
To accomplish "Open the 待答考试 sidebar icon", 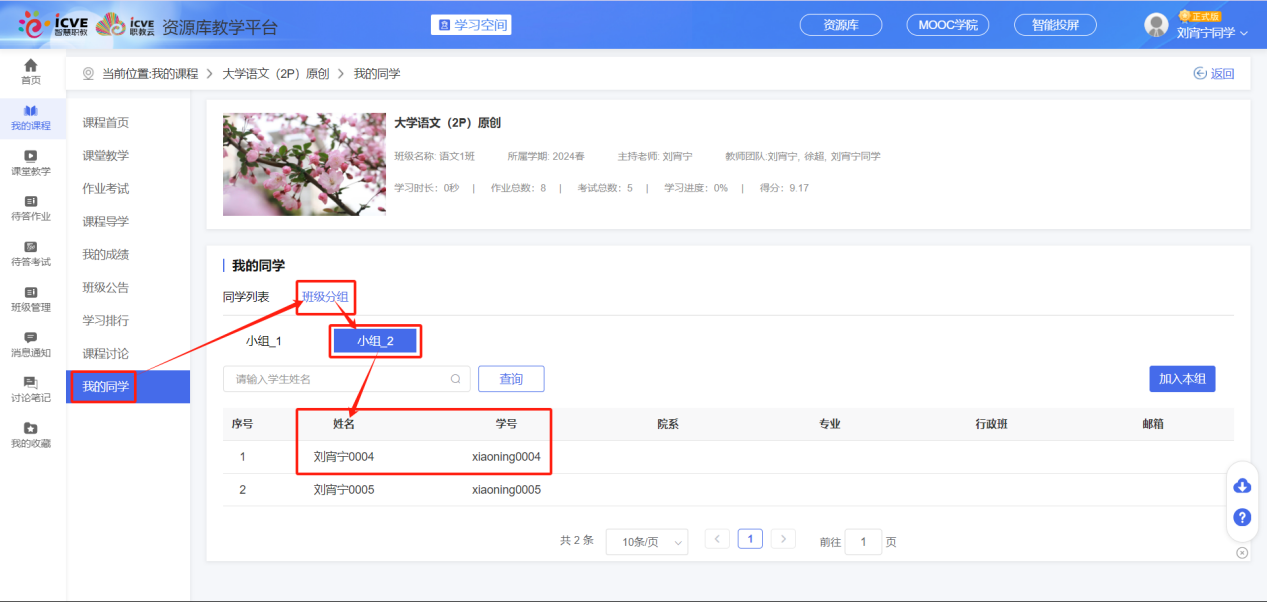I will point(31,247).
